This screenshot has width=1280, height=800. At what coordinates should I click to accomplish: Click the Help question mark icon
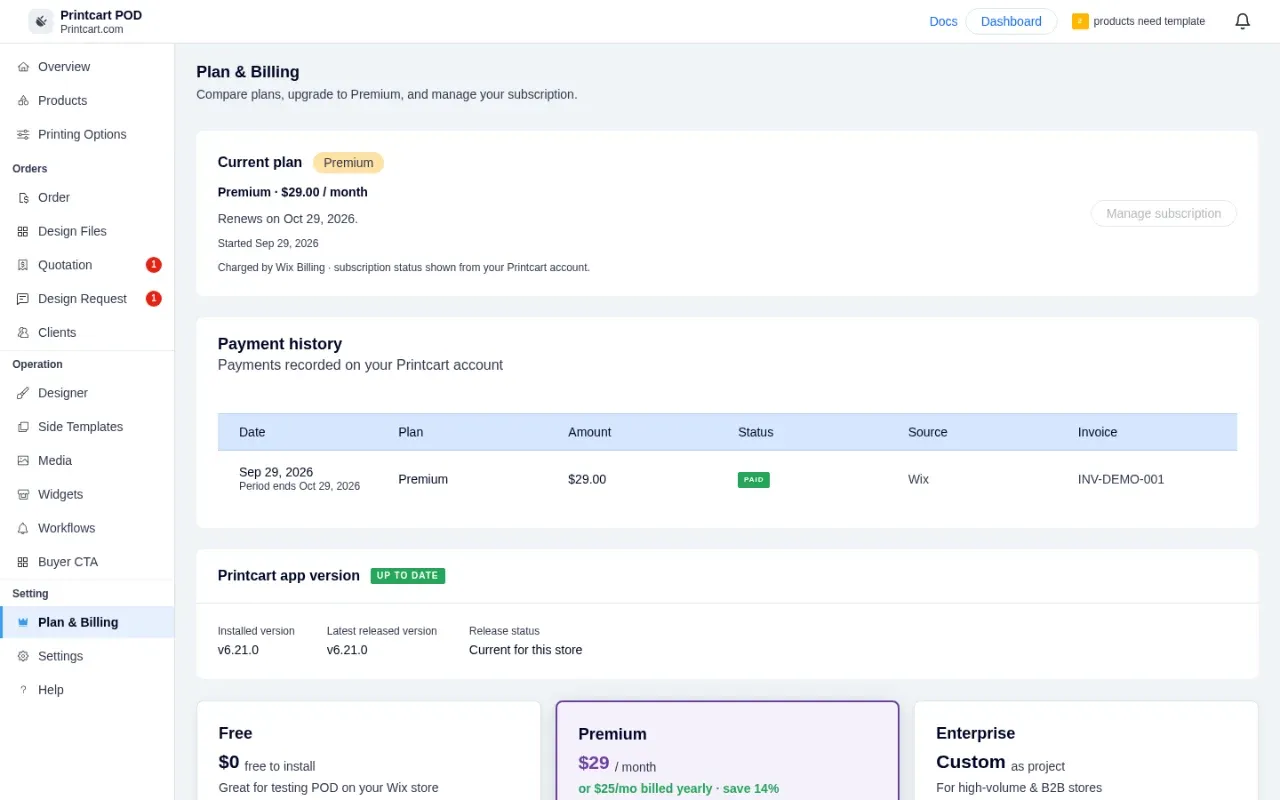point(23,690)
